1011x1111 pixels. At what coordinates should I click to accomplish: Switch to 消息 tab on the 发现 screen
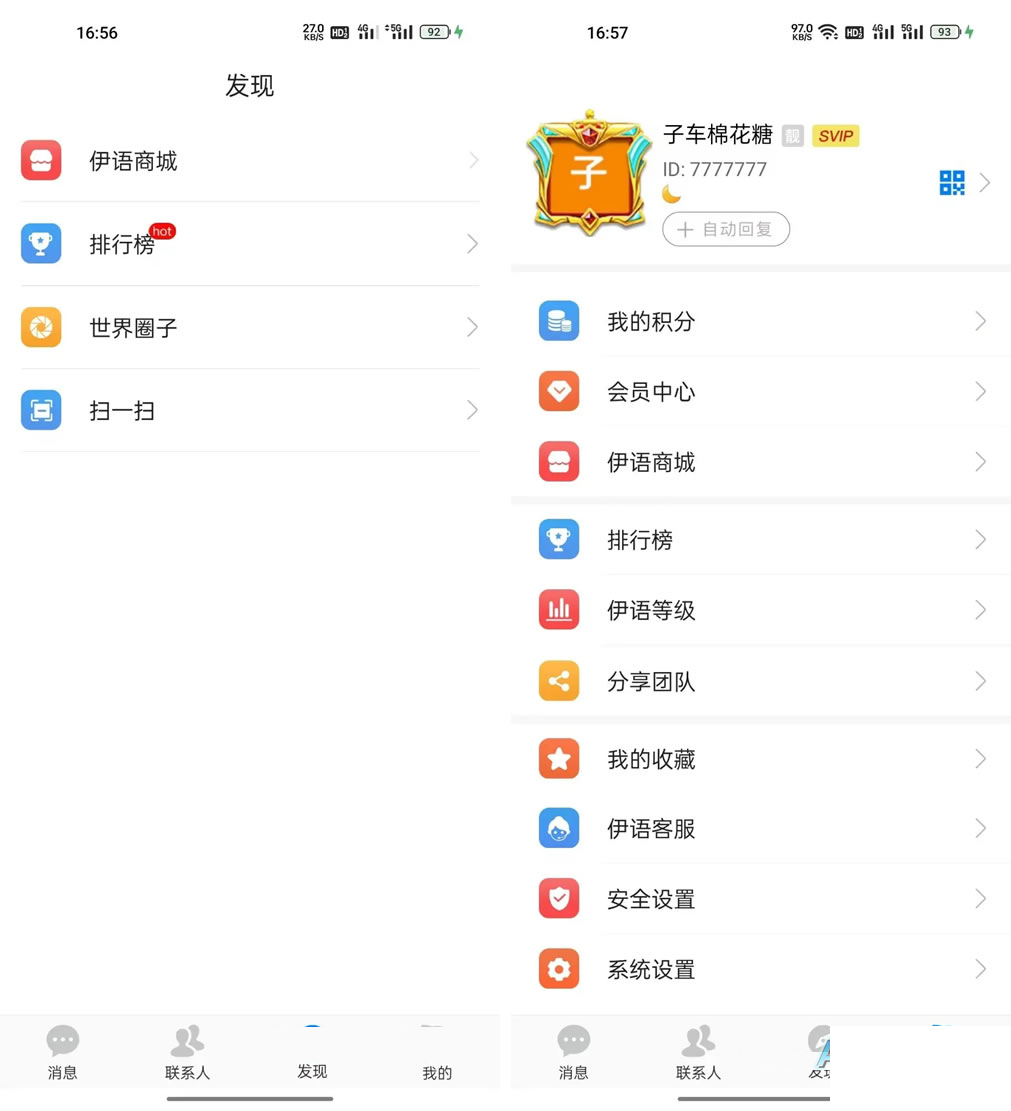(x=62, y=1052)
